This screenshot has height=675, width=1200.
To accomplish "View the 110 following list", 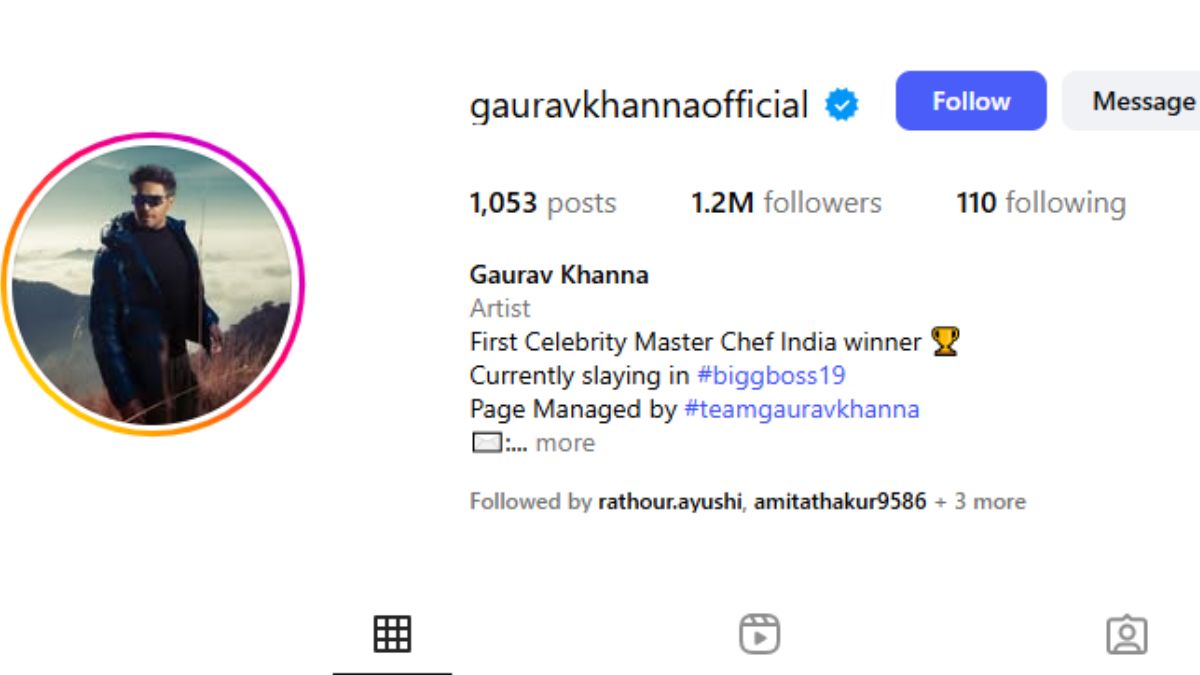I will click(x=1041, y=203).
